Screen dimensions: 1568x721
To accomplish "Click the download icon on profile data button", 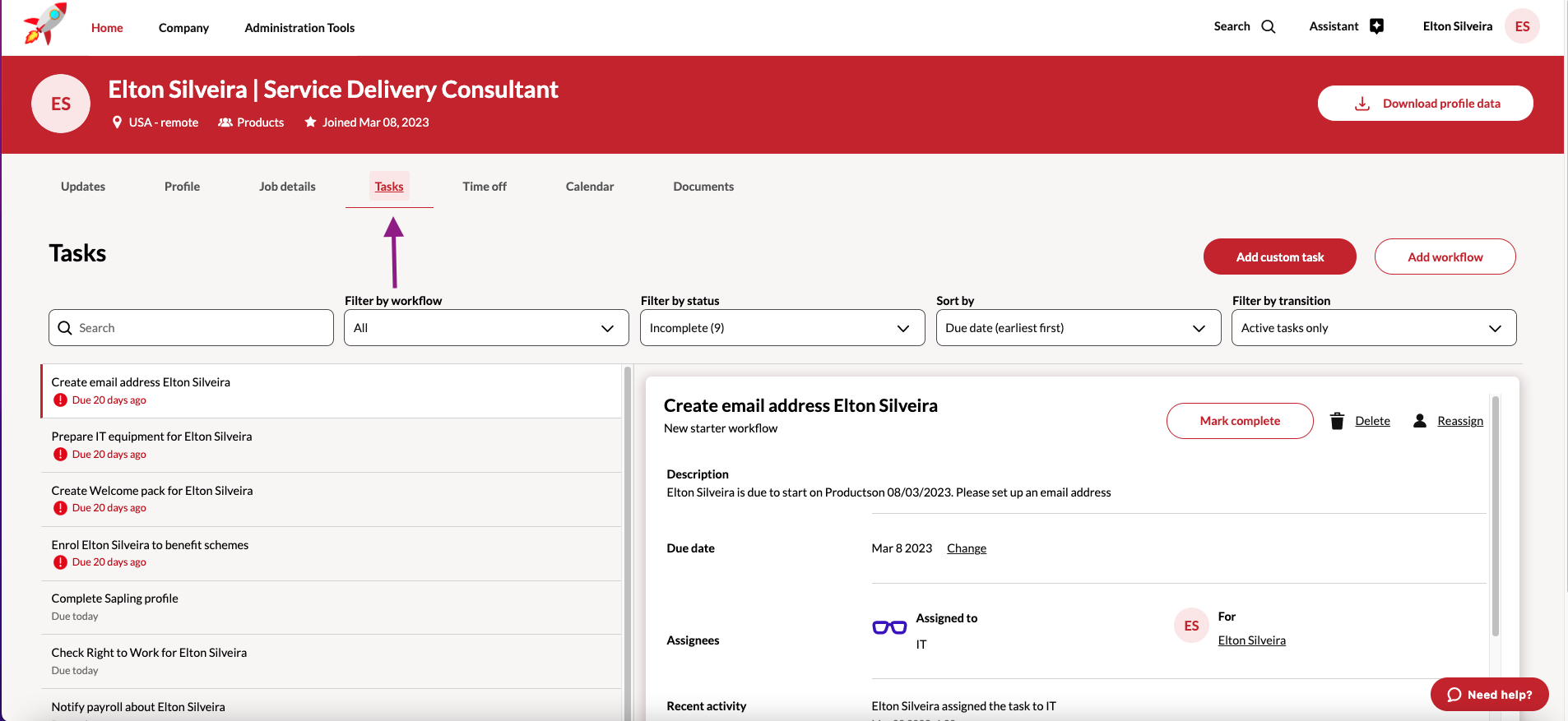I will (1362, 104).
